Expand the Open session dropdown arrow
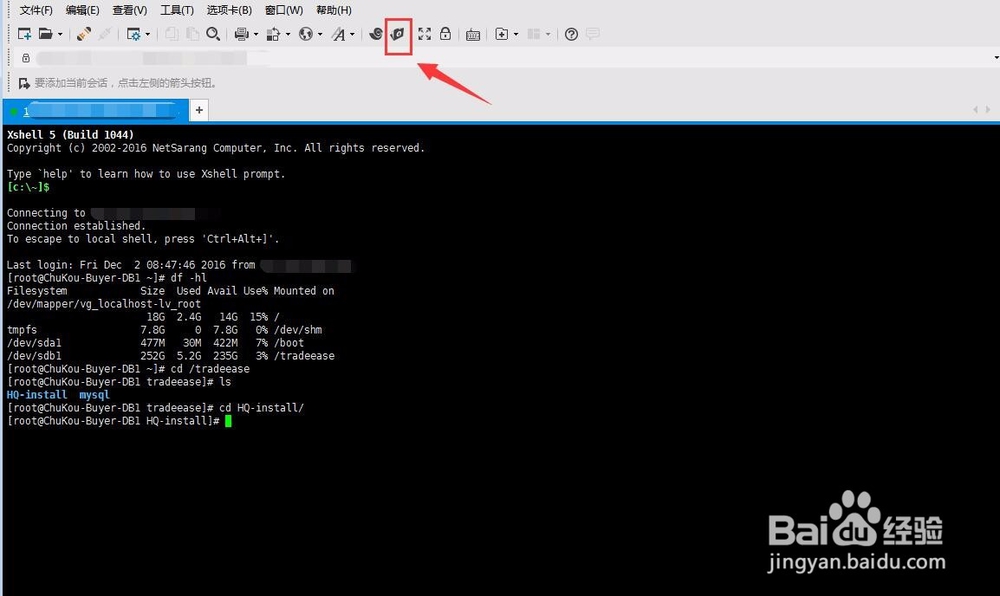The height and width of the screenshot is (596, 1000). pos(60,34)
